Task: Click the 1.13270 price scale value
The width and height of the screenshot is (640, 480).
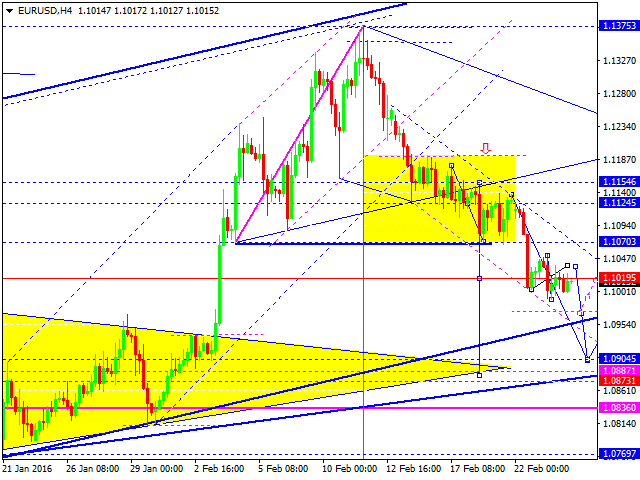Action: tap(620, 61)
